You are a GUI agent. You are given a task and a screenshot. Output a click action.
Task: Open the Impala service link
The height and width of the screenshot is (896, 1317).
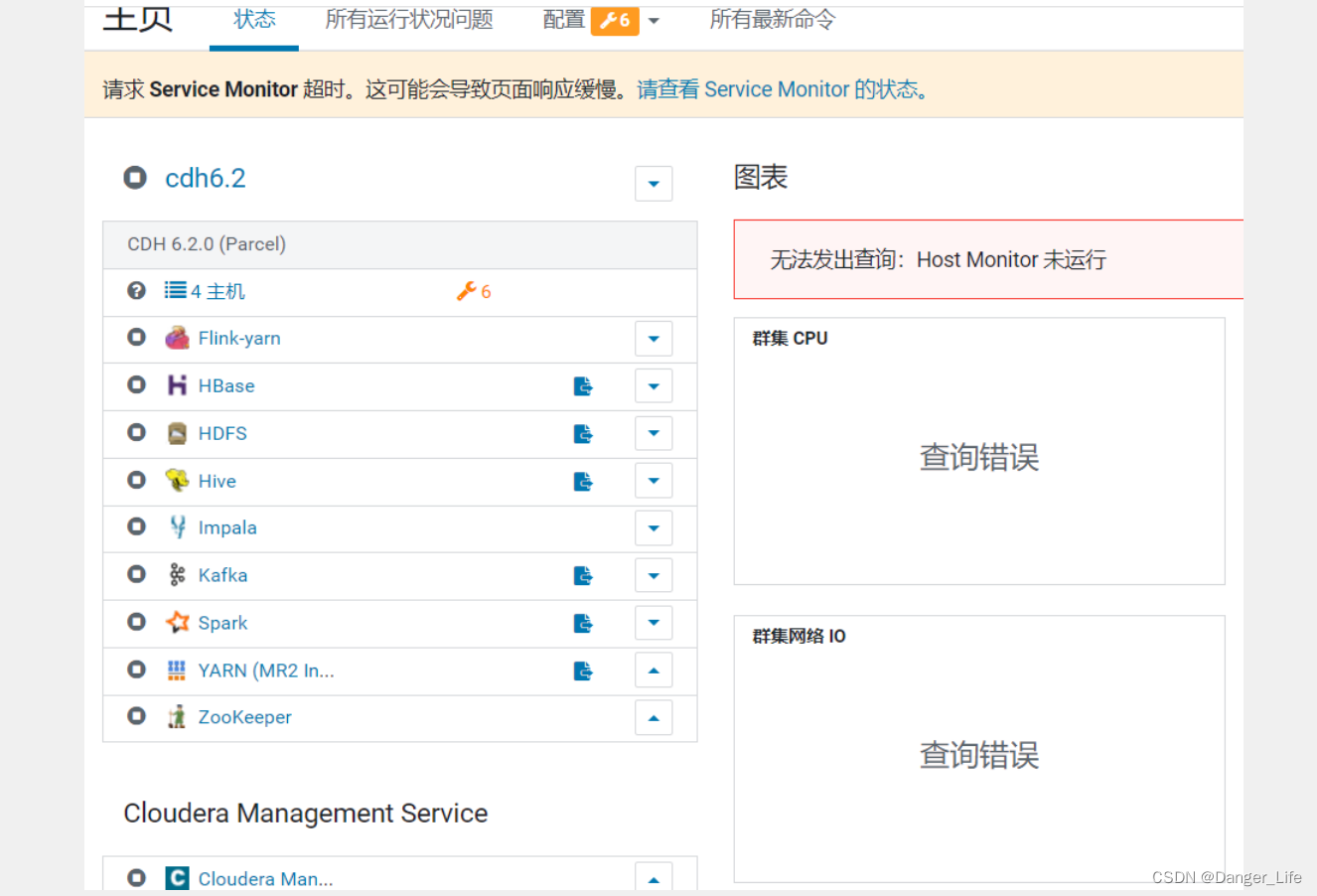[x=227, y=527]
